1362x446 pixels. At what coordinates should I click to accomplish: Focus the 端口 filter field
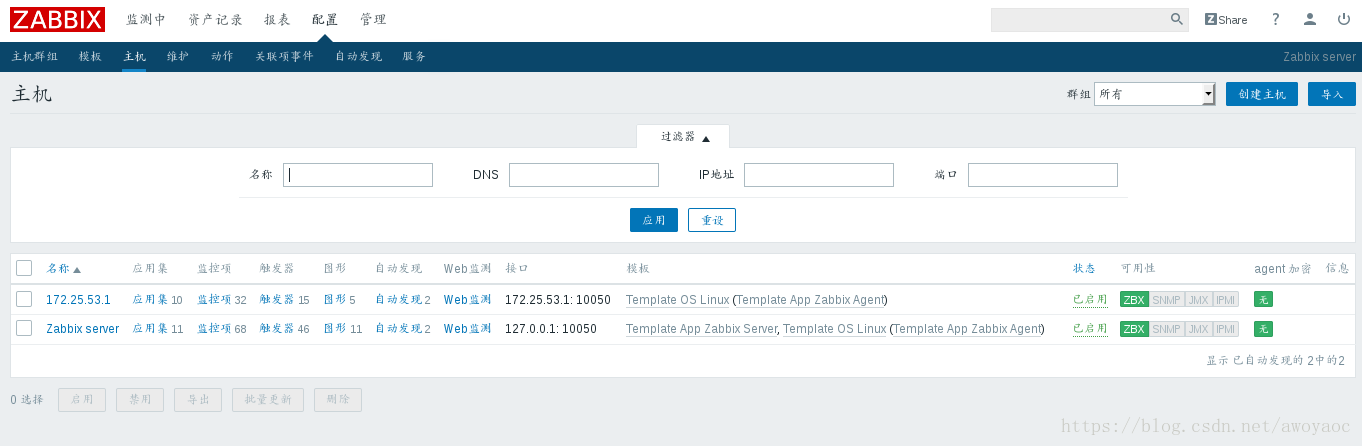(x=1043, y=175)
